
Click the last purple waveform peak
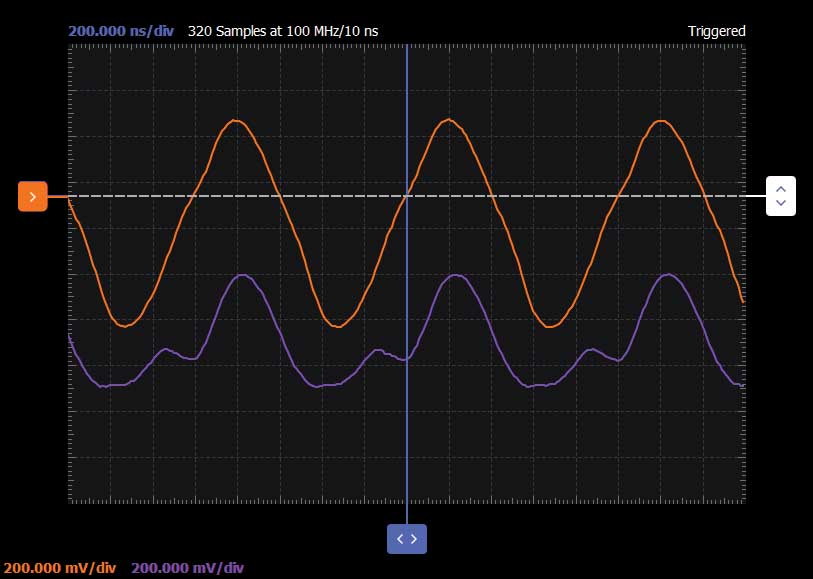point(668,275)
